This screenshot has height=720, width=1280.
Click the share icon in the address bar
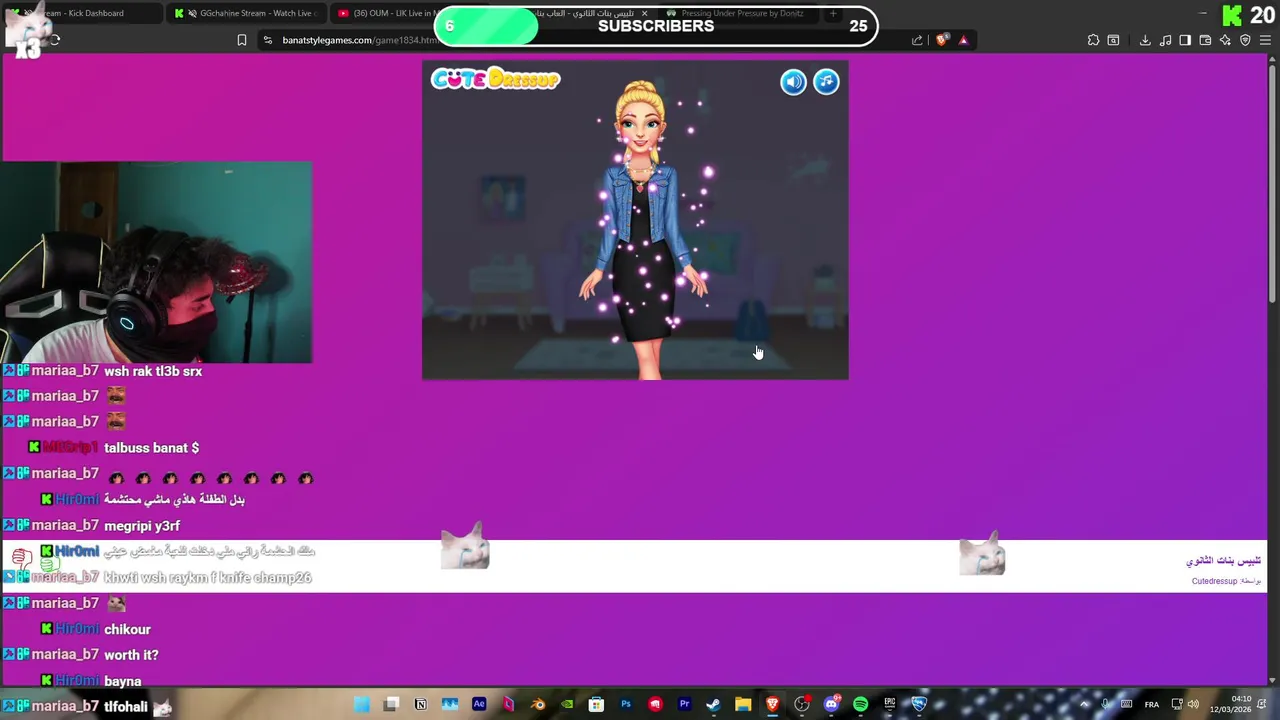(x=917, y=40)
